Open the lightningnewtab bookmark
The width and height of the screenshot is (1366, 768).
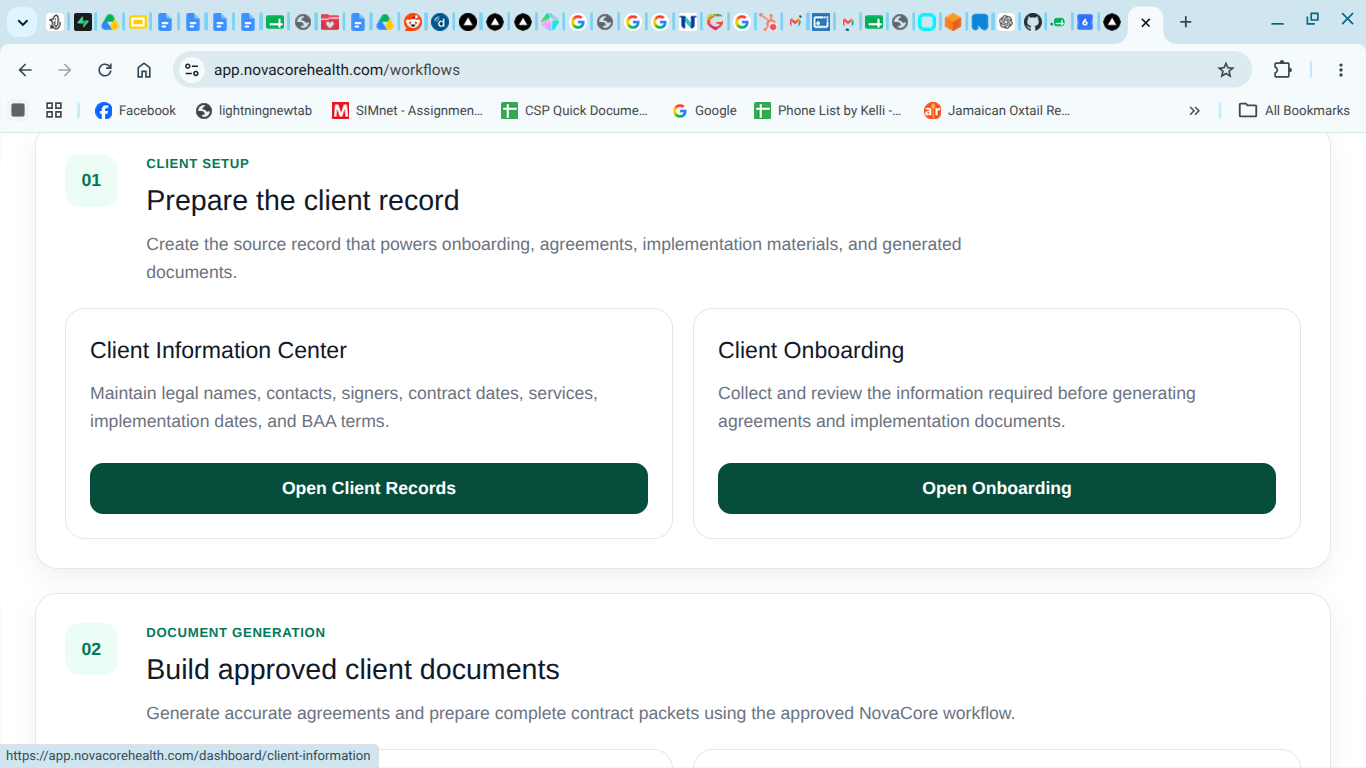[254, 111]
